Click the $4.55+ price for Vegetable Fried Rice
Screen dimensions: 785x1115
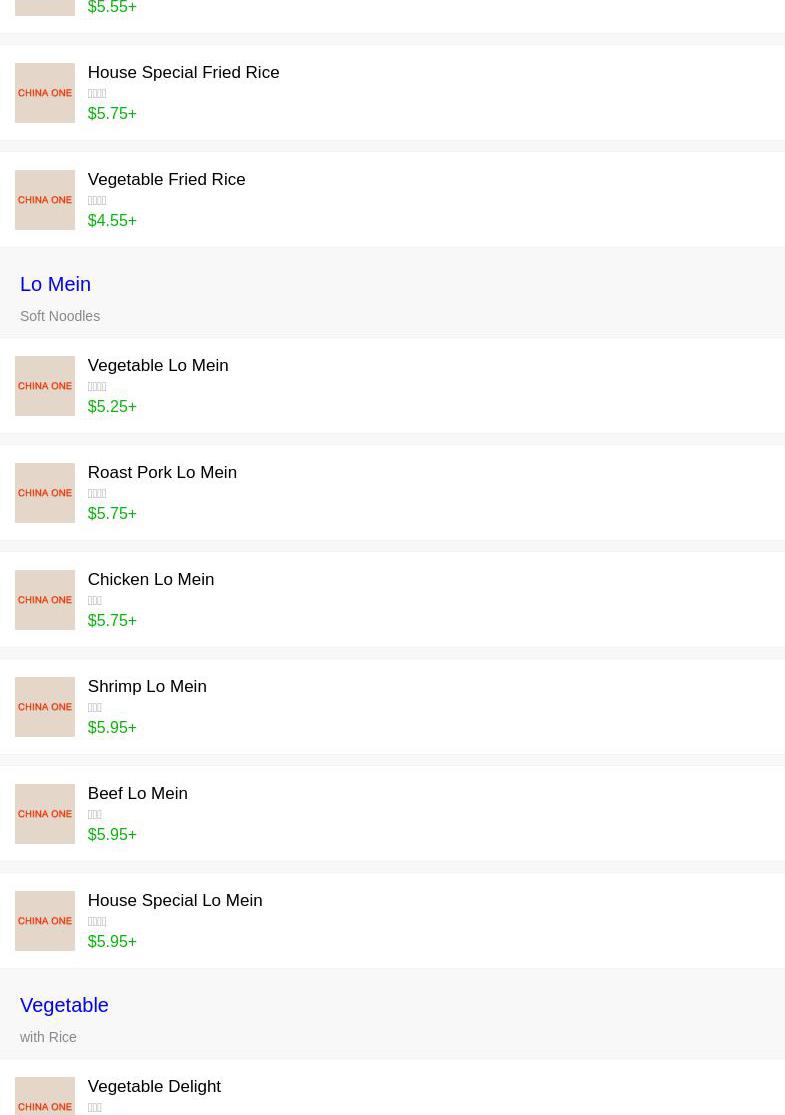[x=112, y=221]
